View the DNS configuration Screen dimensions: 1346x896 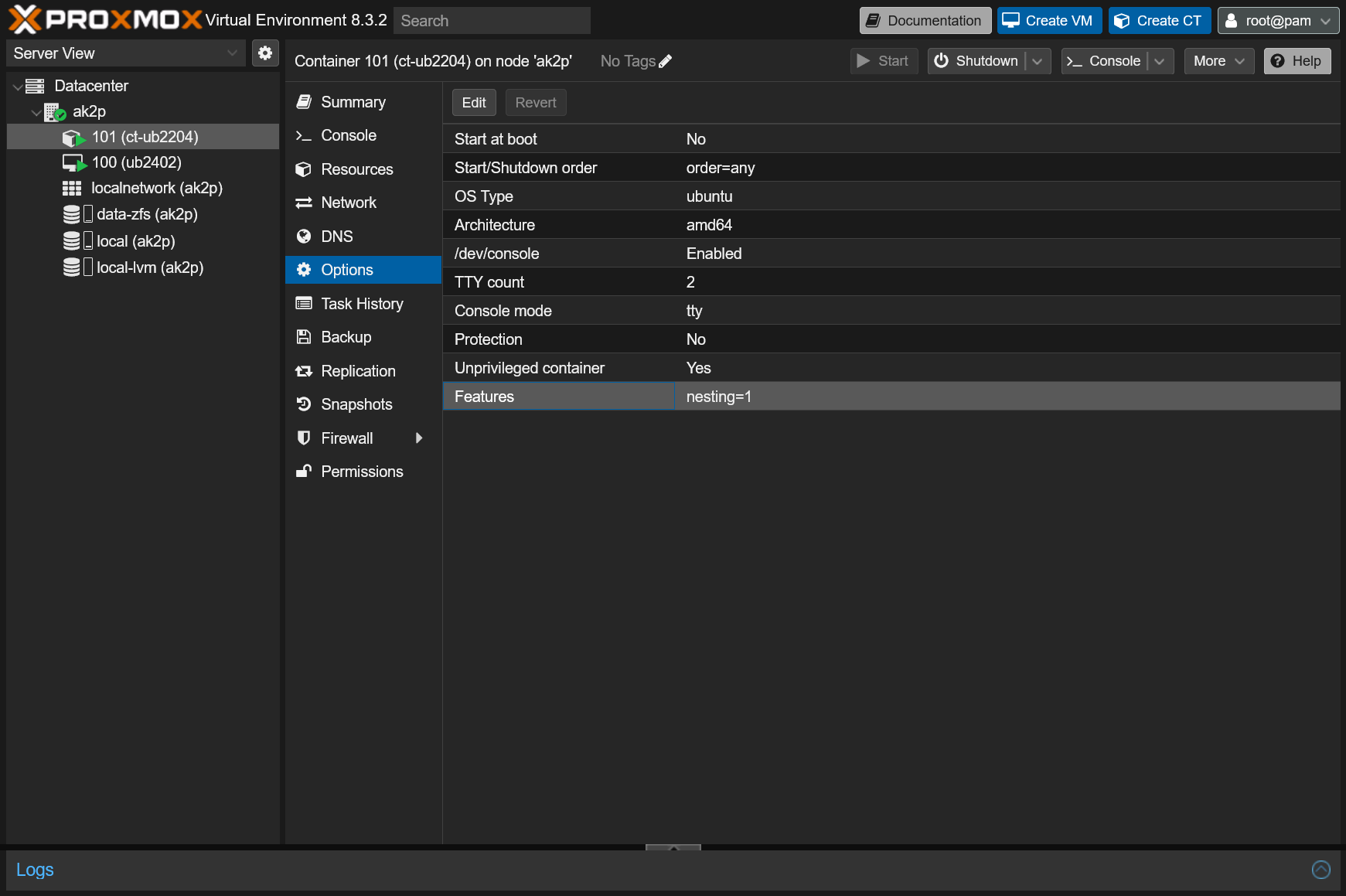[336, 236]
